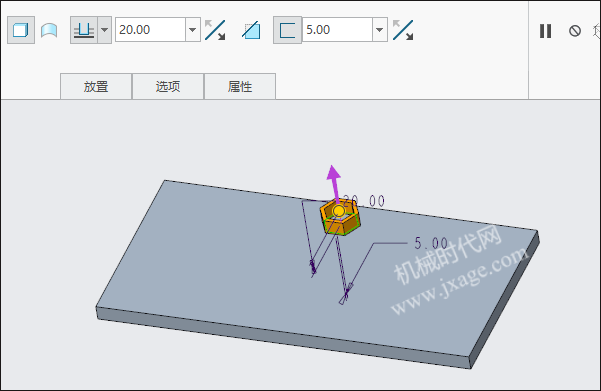The height and width of the screenshot is (391, 601).
Task: Click the 5.00 dimension label in model
Action: click(x=431, y=243)
